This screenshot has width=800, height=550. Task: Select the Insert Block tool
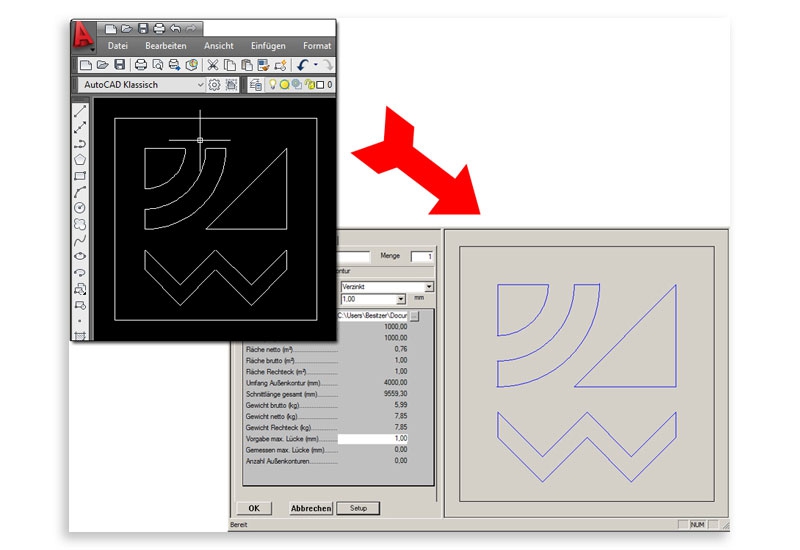[80, 289]
